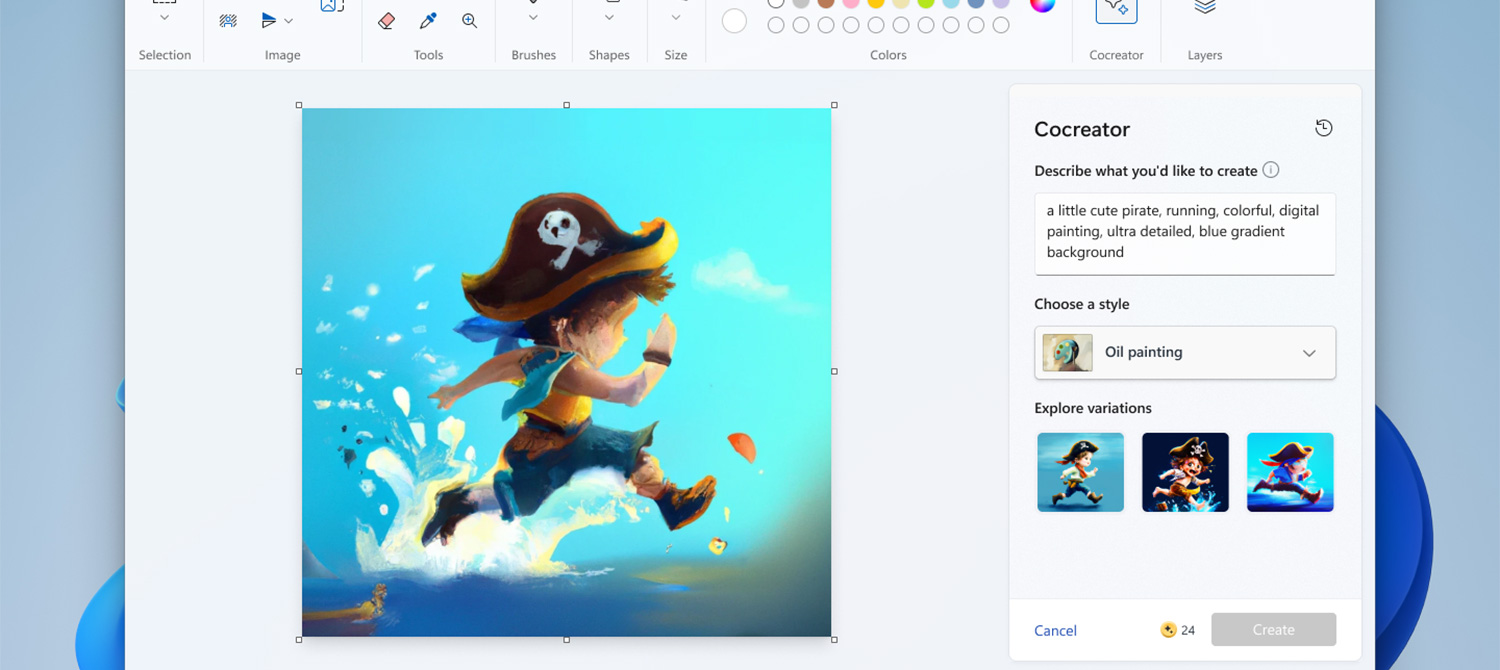Open the Cocreator generation history

pyautogui.click(x=1323, y=128)
